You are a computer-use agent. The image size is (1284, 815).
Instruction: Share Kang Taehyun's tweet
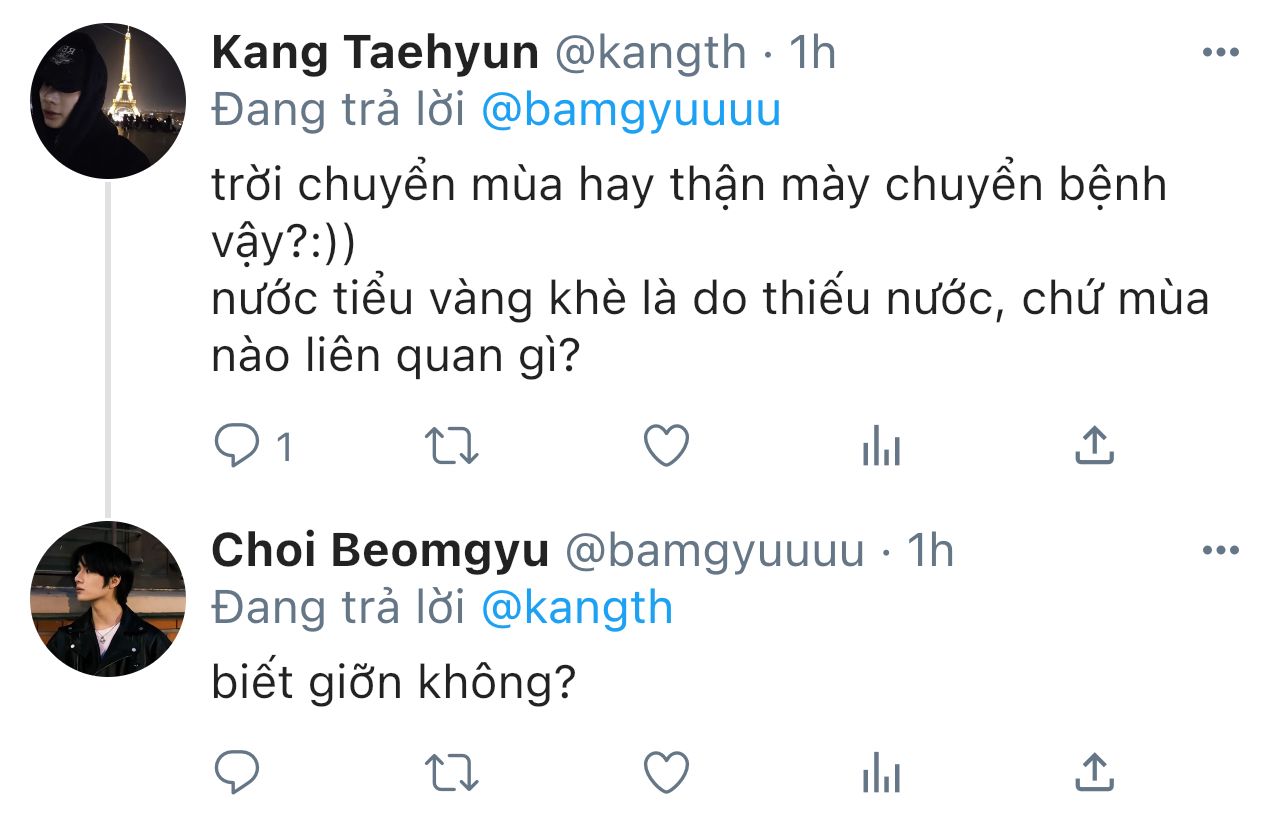click(1094, 445)
